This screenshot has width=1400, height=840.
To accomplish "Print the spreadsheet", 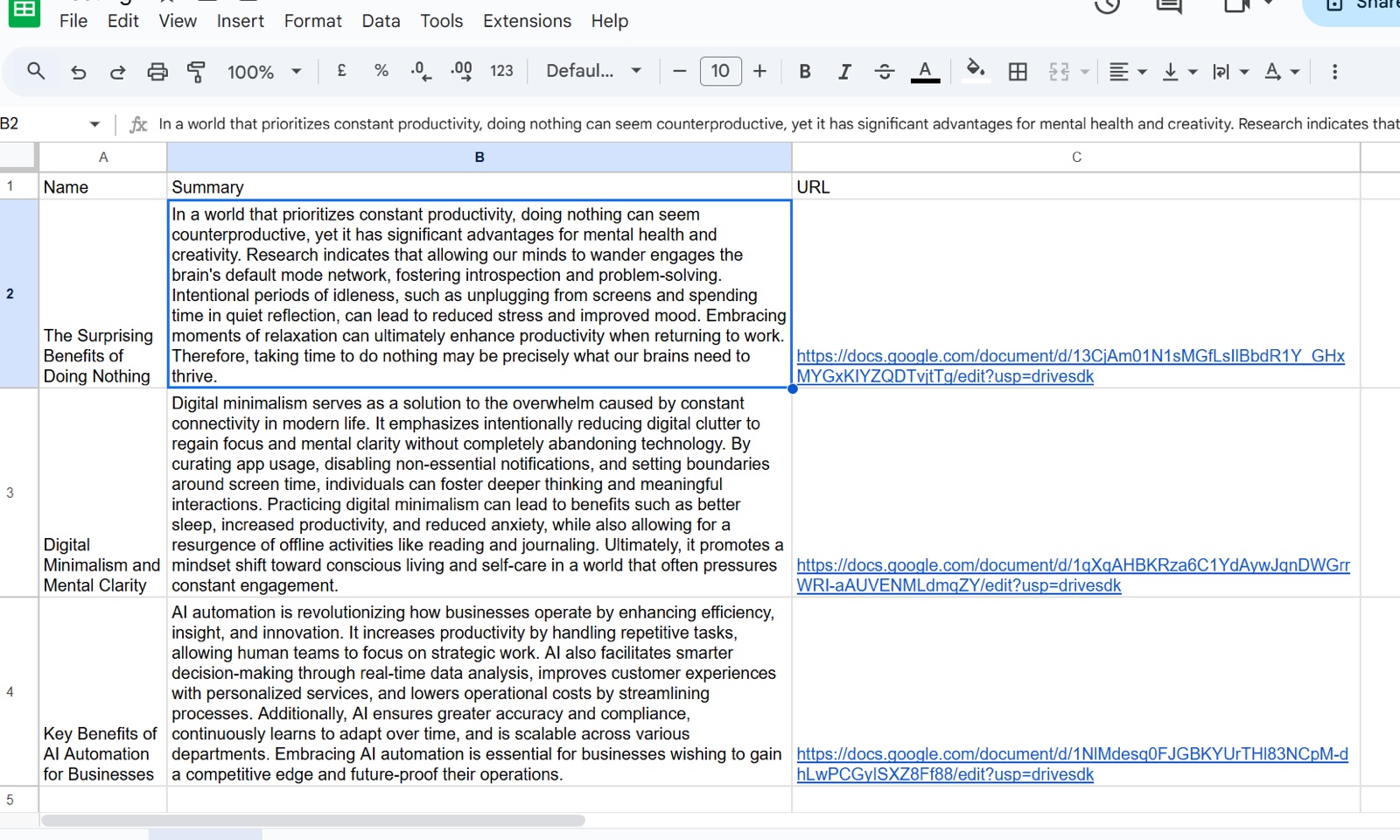I will coord(157,72).
